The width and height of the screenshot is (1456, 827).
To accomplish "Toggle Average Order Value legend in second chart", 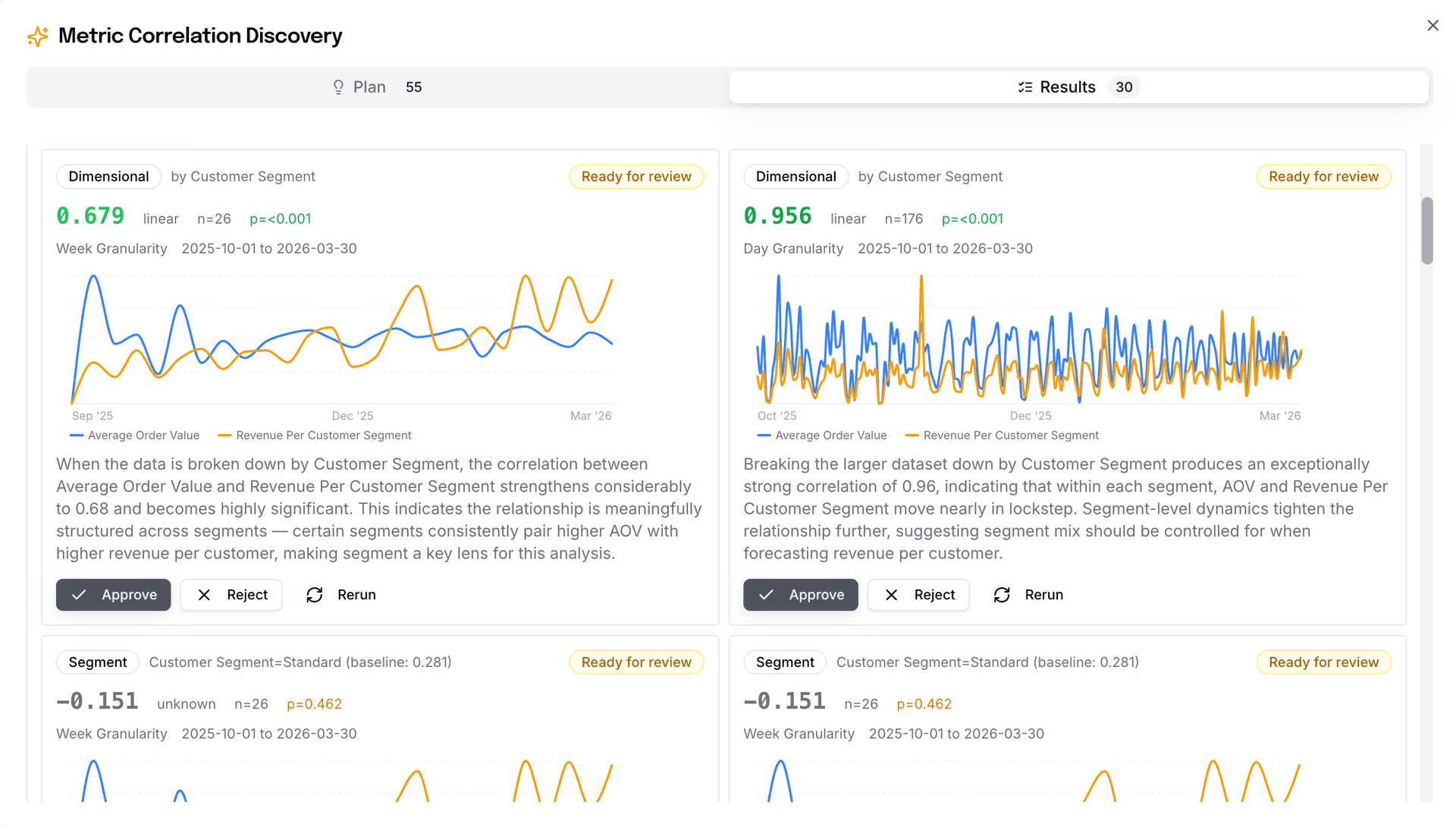I will coord(822,436).
